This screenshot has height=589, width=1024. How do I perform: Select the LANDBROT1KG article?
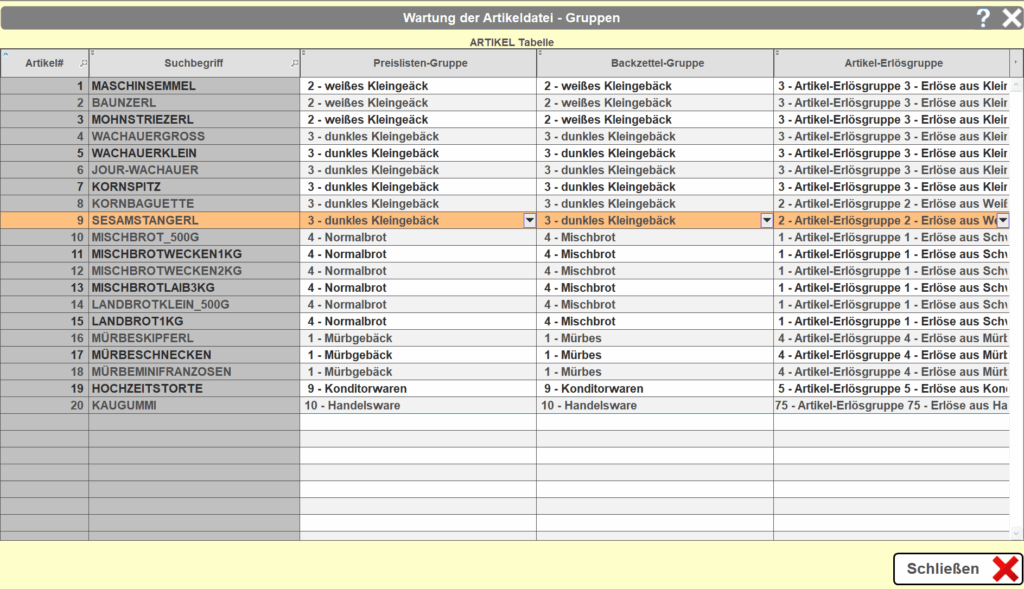coord(195,322)
